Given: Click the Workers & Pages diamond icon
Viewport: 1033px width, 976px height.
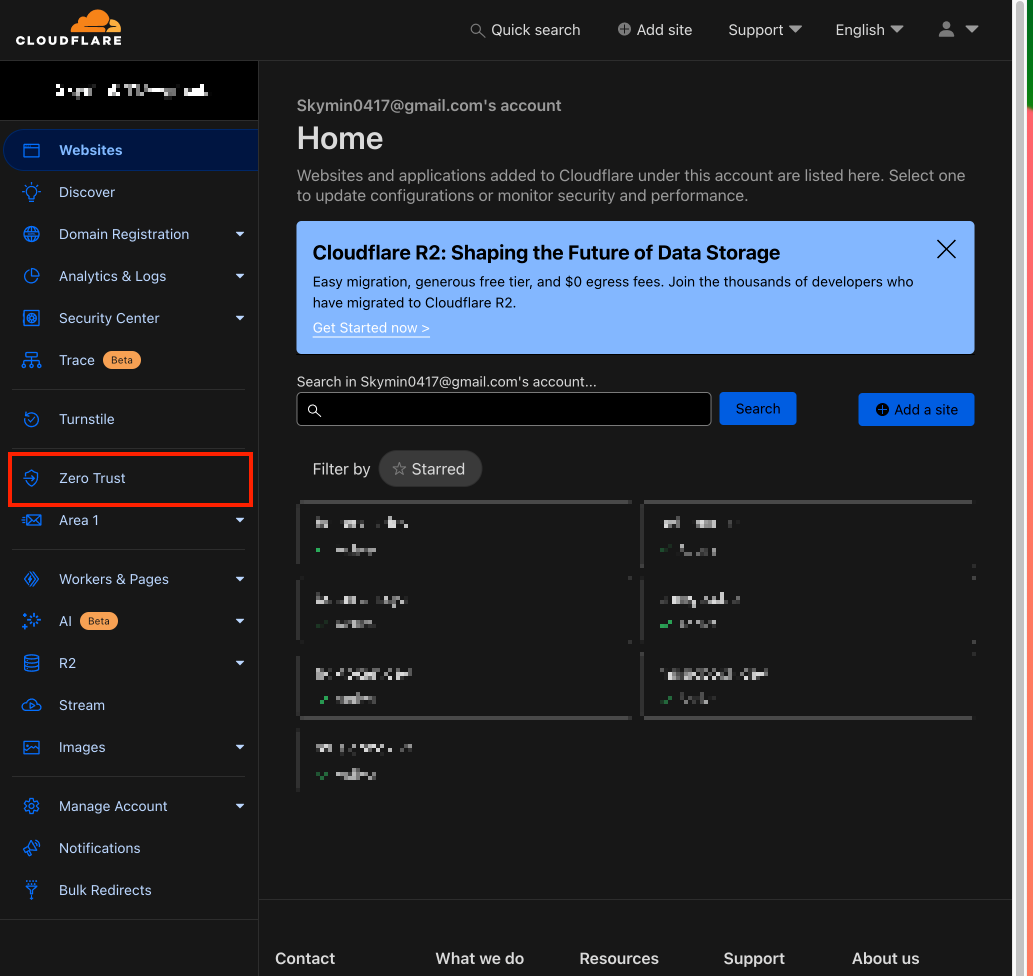Looking at the screenshot, I should click(32, 579).
